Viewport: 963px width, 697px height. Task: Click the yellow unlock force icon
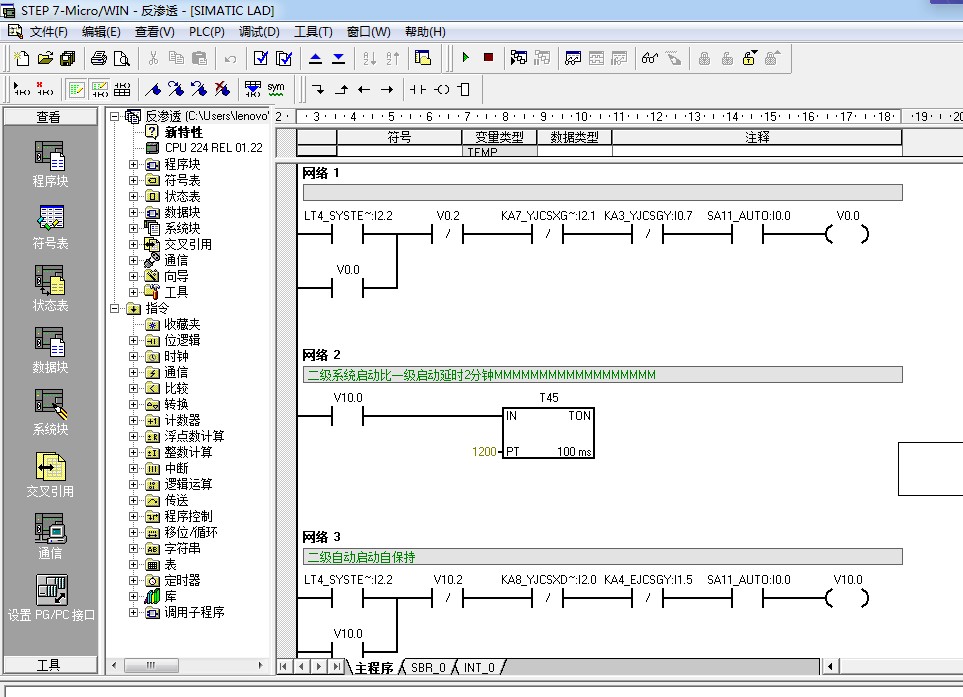(x=749, y=58)
